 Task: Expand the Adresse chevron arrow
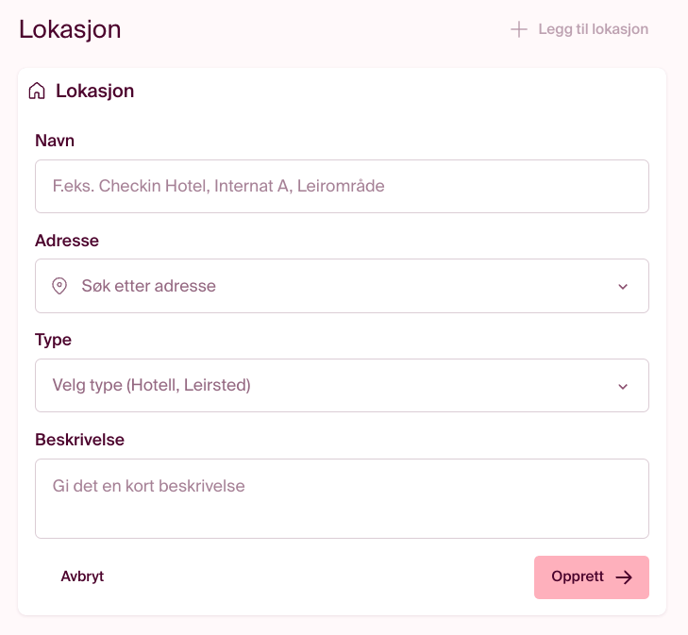point(623,287)
